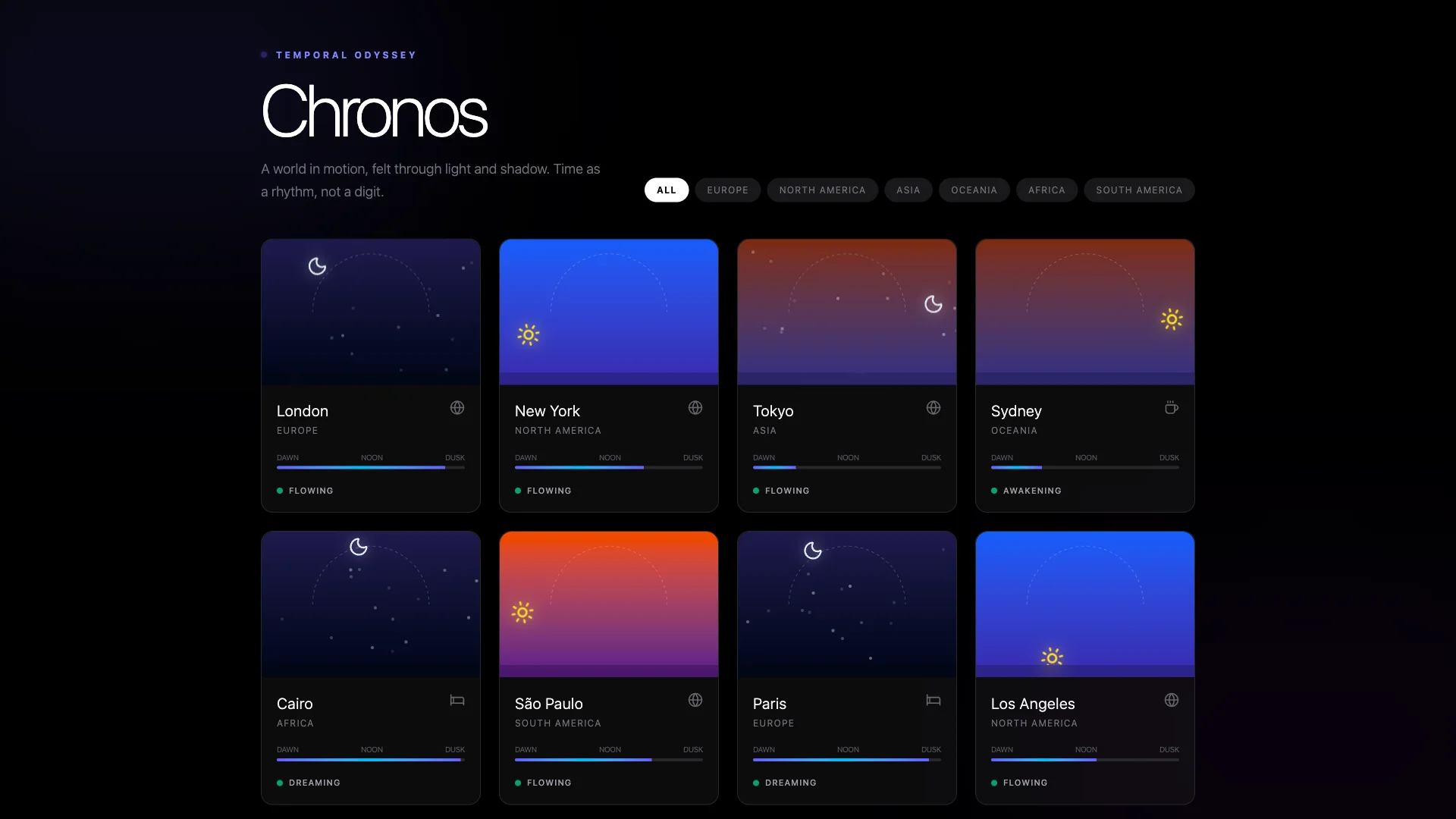1456x819 pixels.
Task: Filter cities by North America
Action: click(823, 190)
